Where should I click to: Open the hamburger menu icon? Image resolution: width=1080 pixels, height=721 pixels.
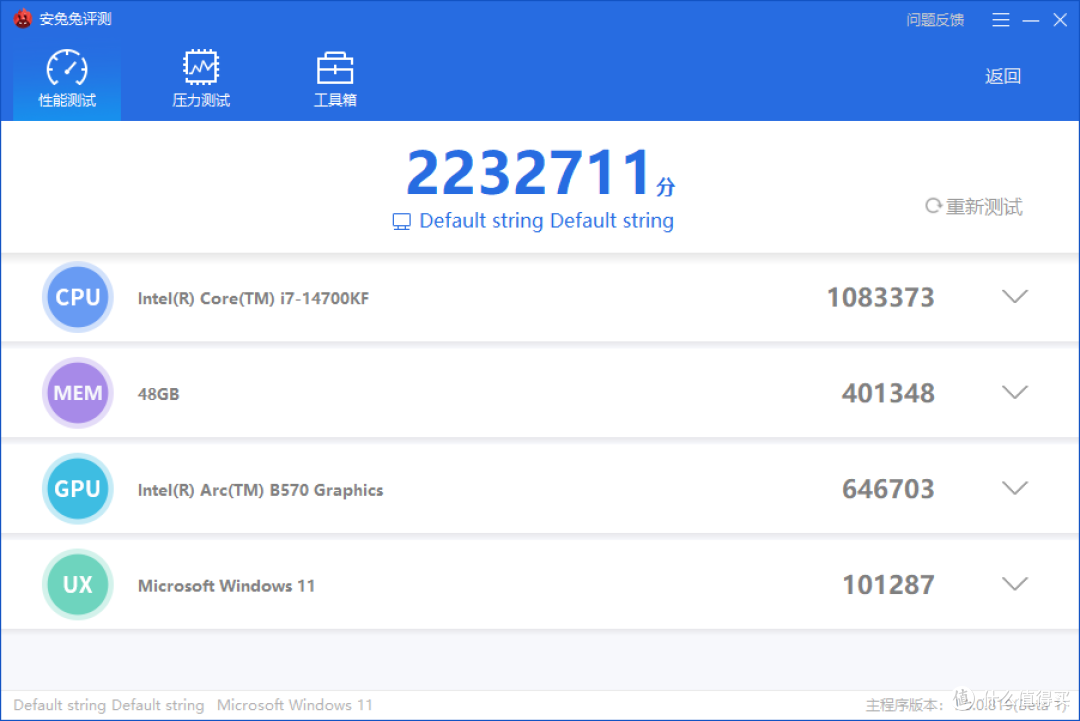point(1000,20)
